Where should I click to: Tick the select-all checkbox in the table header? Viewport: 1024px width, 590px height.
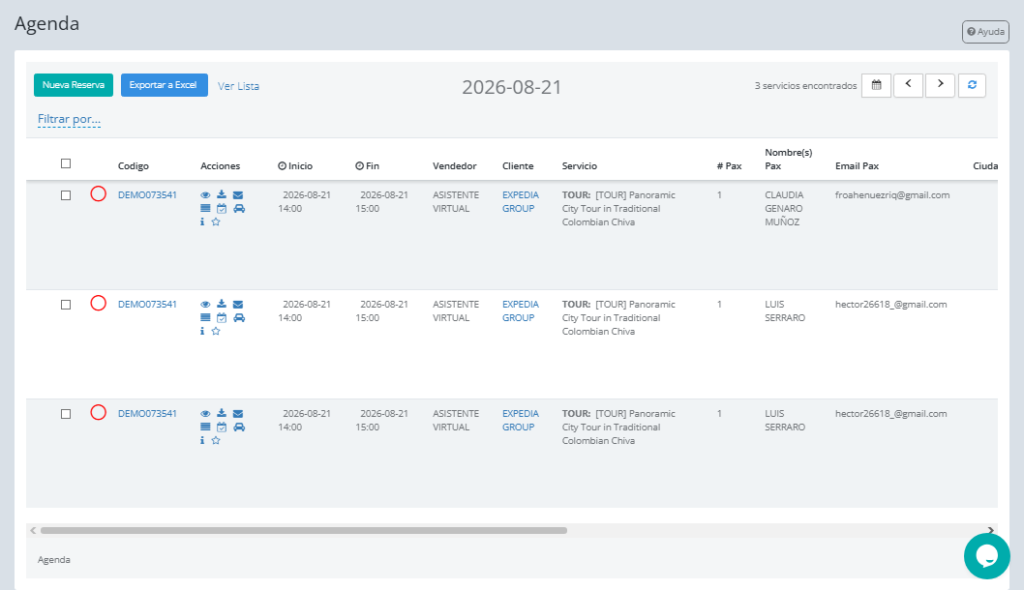(66, 163)
